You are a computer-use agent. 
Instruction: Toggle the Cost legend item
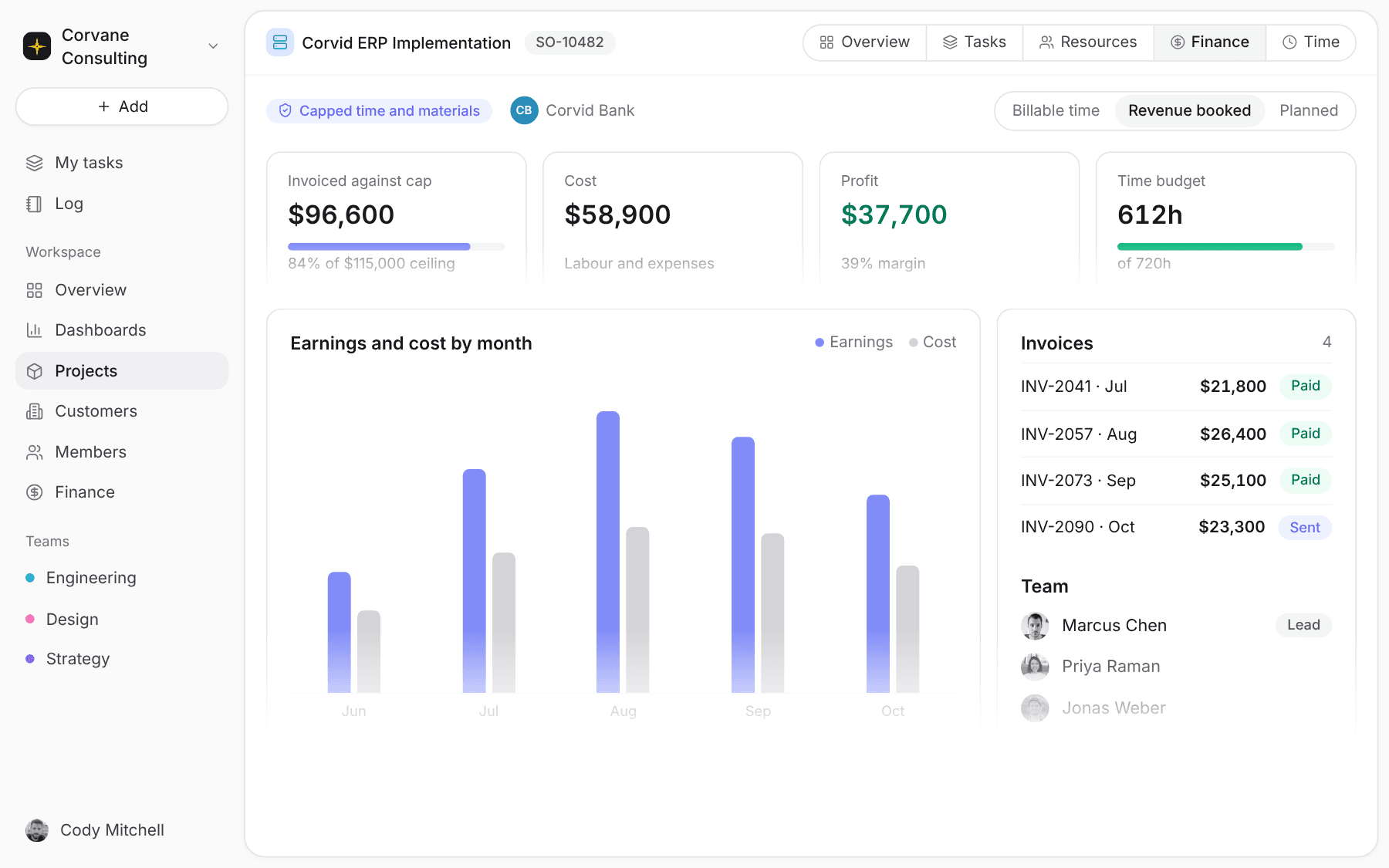932,343
